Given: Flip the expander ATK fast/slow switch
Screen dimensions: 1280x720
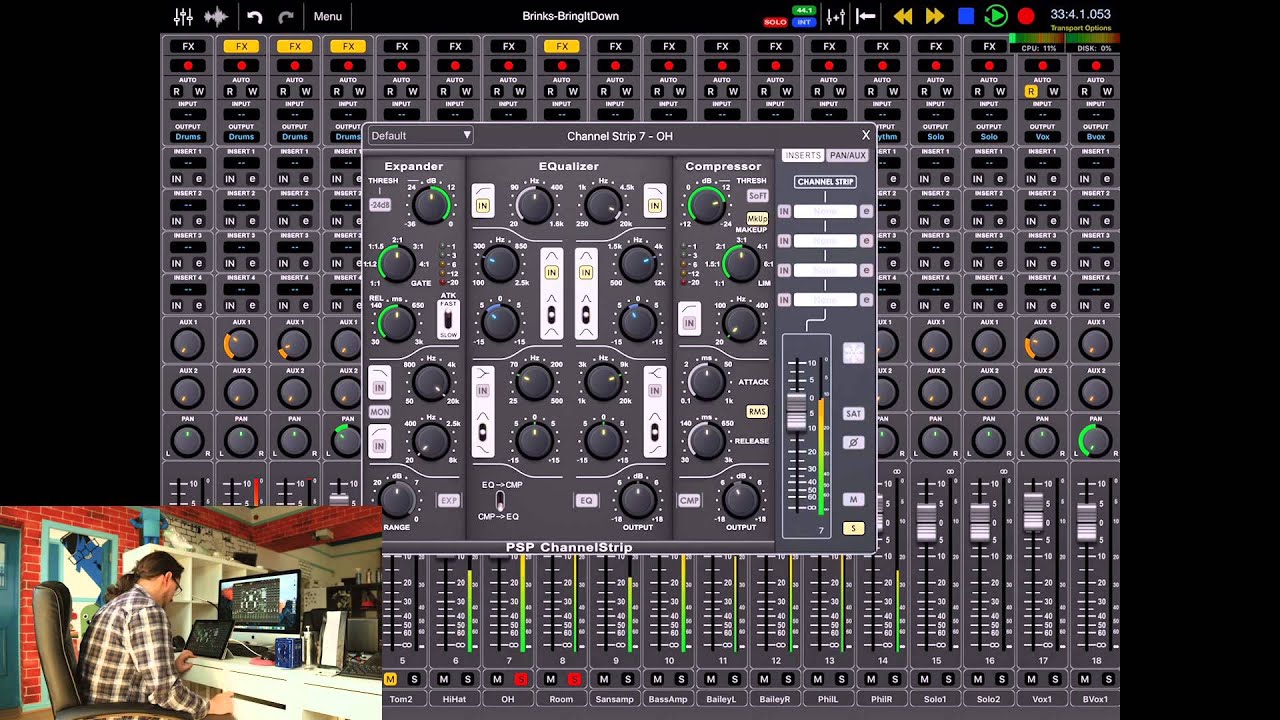Looking at the screenshot, I should tap(449, 319).
